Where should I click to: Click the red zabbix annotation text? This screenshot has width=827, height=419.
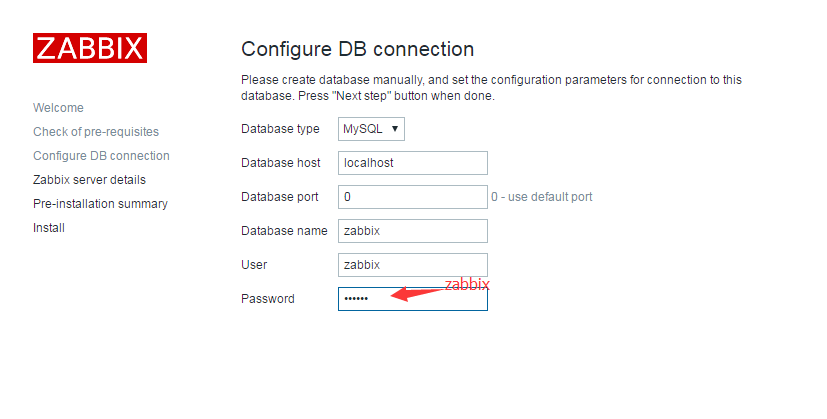click(x=466, y=284)
